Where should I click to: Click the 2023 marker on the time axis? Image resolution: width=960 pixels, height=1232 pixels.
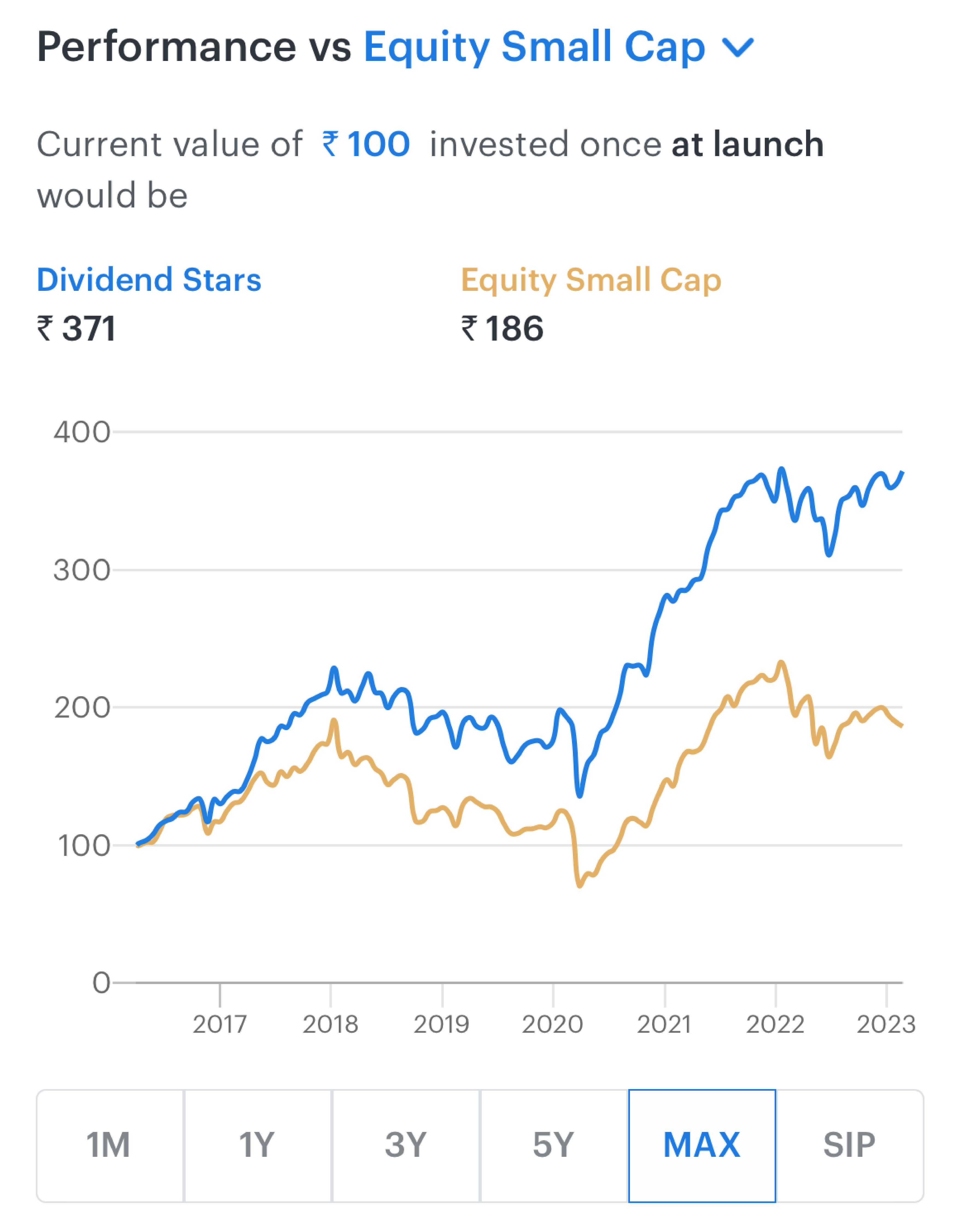coord(886,1024)
